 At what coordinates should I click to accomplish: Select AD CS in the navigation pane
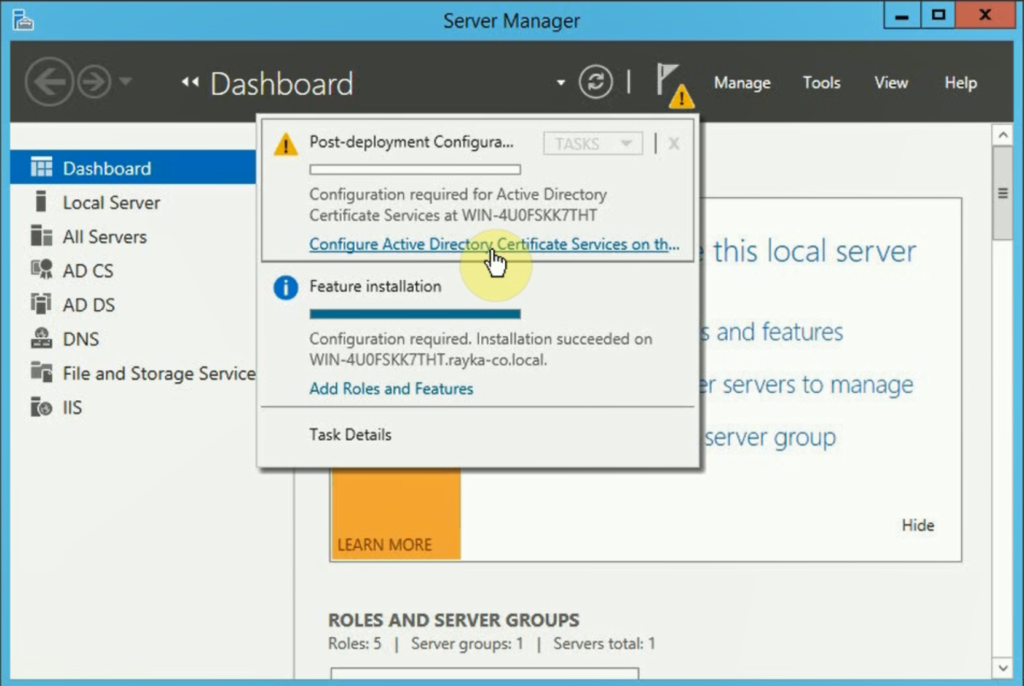tap(133, 270)
